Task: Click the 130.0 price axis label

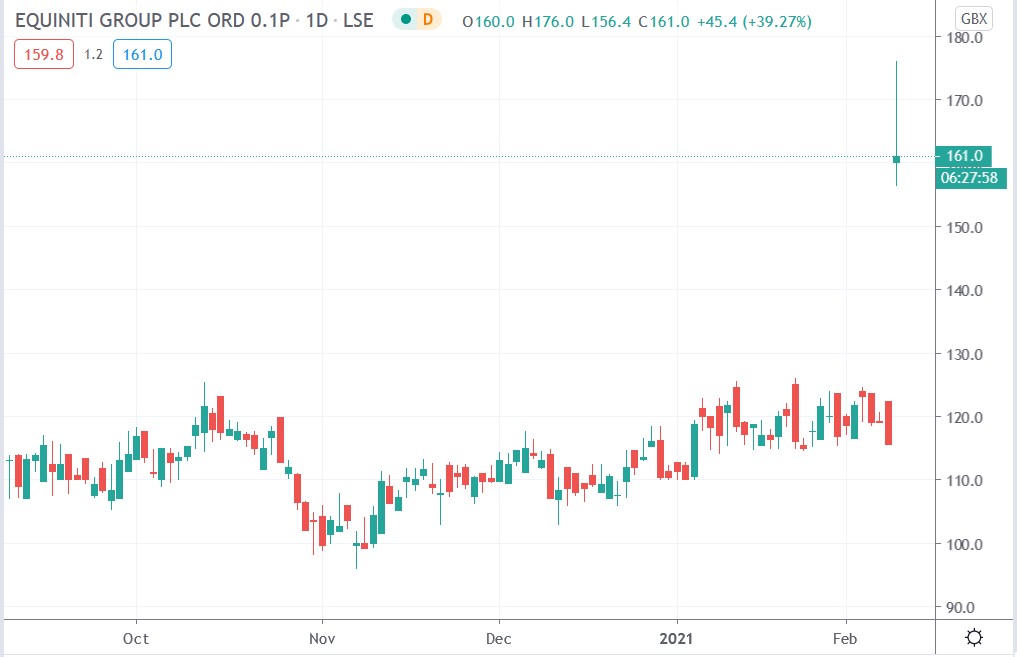Action: [964, 355]
